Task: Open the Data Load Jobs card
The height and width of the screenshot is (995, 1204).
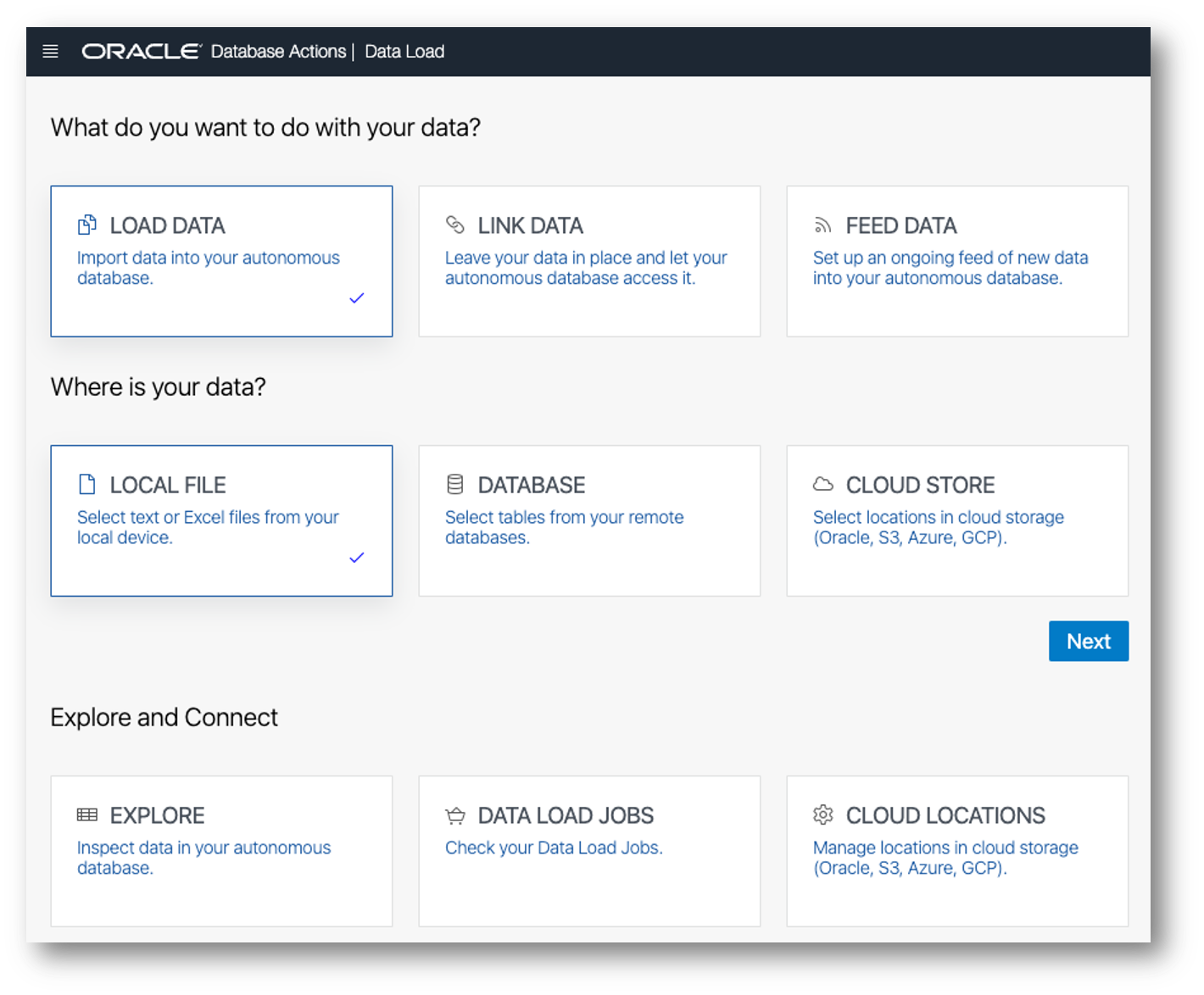Action: (x=589, y=851)
